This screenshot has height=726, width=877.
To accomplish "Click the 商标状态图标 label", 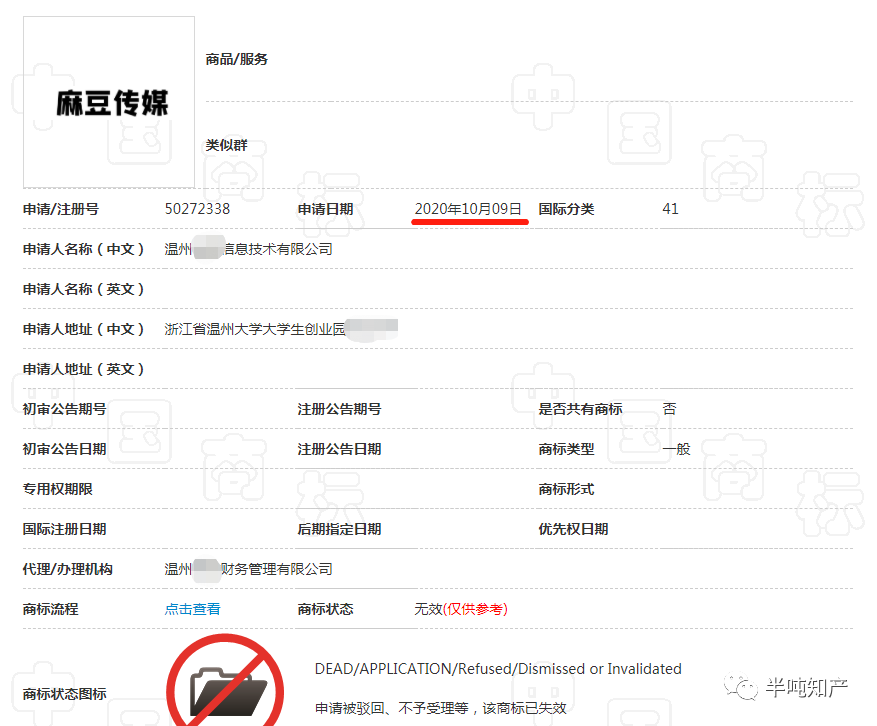I will tap(65, 694).
